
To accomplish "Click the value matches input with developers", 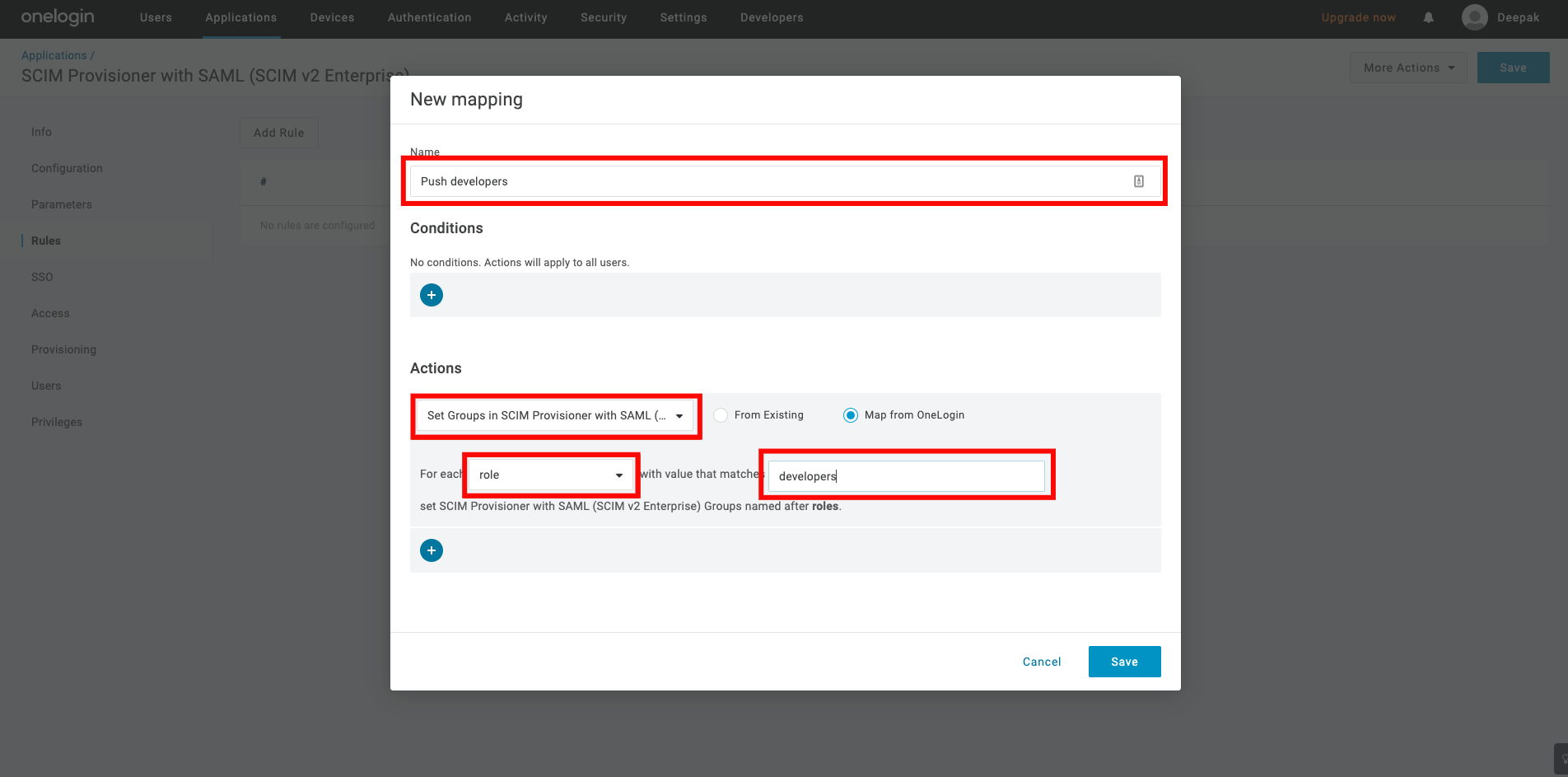I will (907, 476).
